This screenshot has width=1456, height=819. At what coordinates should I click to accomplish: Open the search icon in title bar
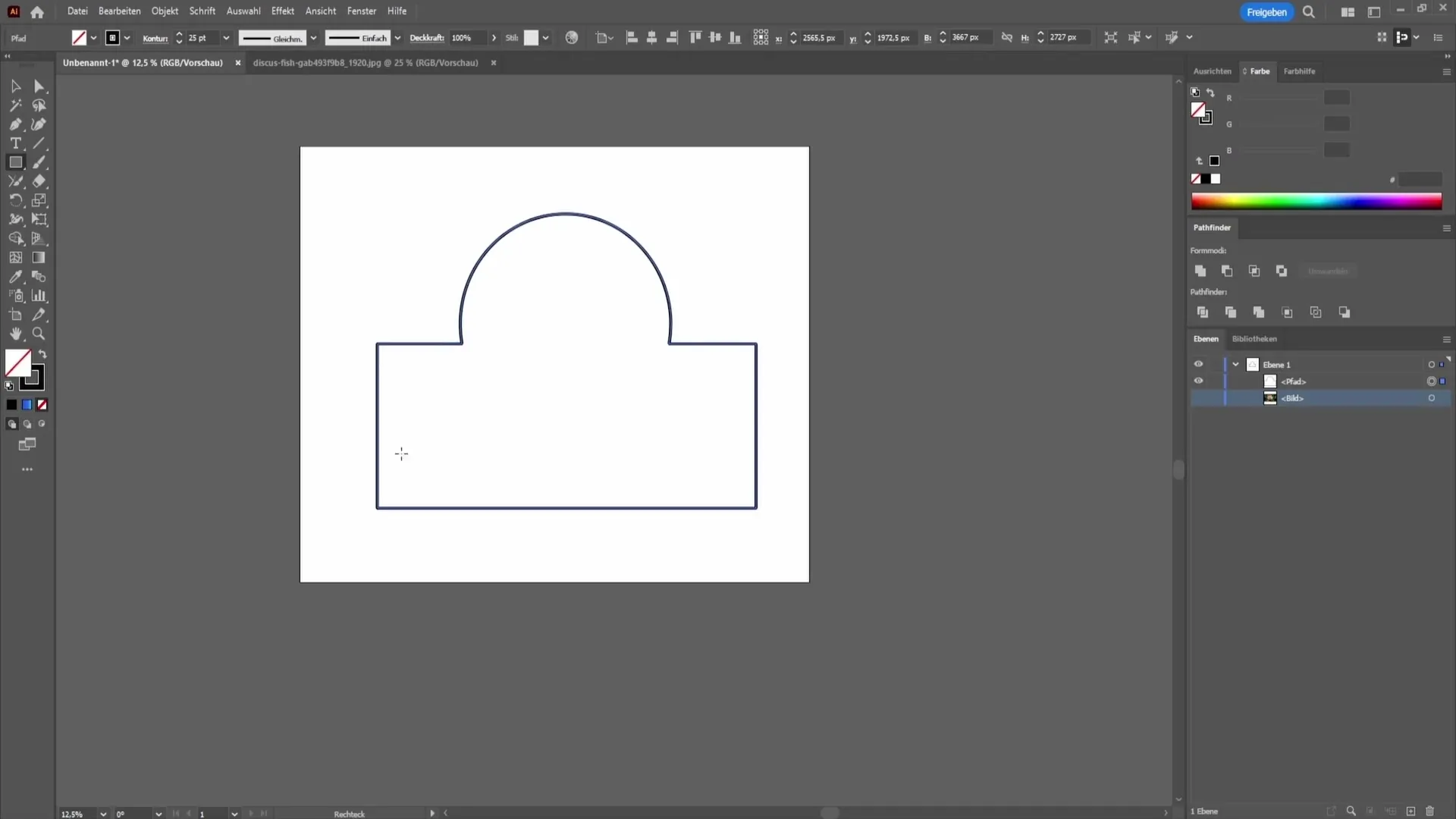1309,12
